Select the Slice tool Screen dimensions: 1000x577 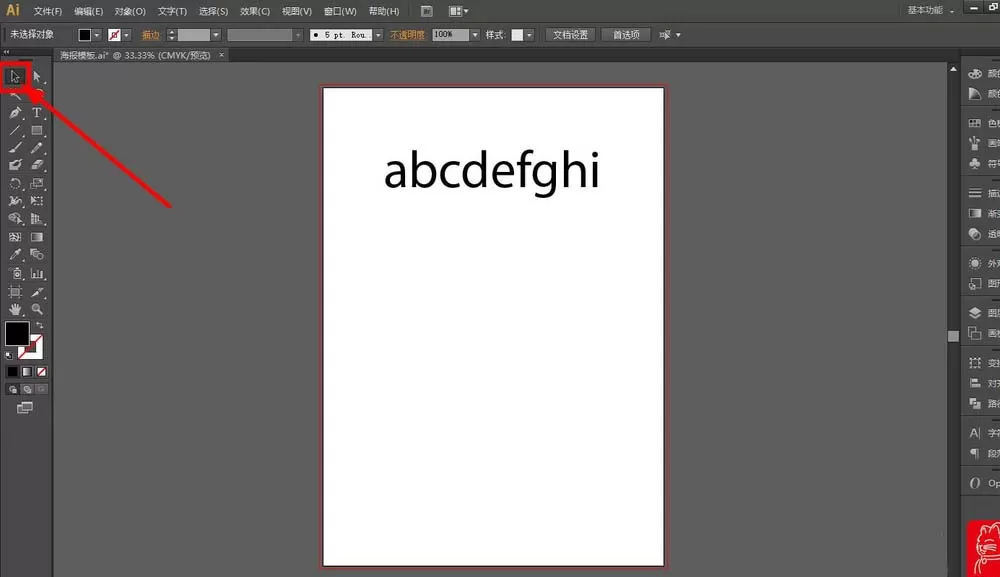37,292
